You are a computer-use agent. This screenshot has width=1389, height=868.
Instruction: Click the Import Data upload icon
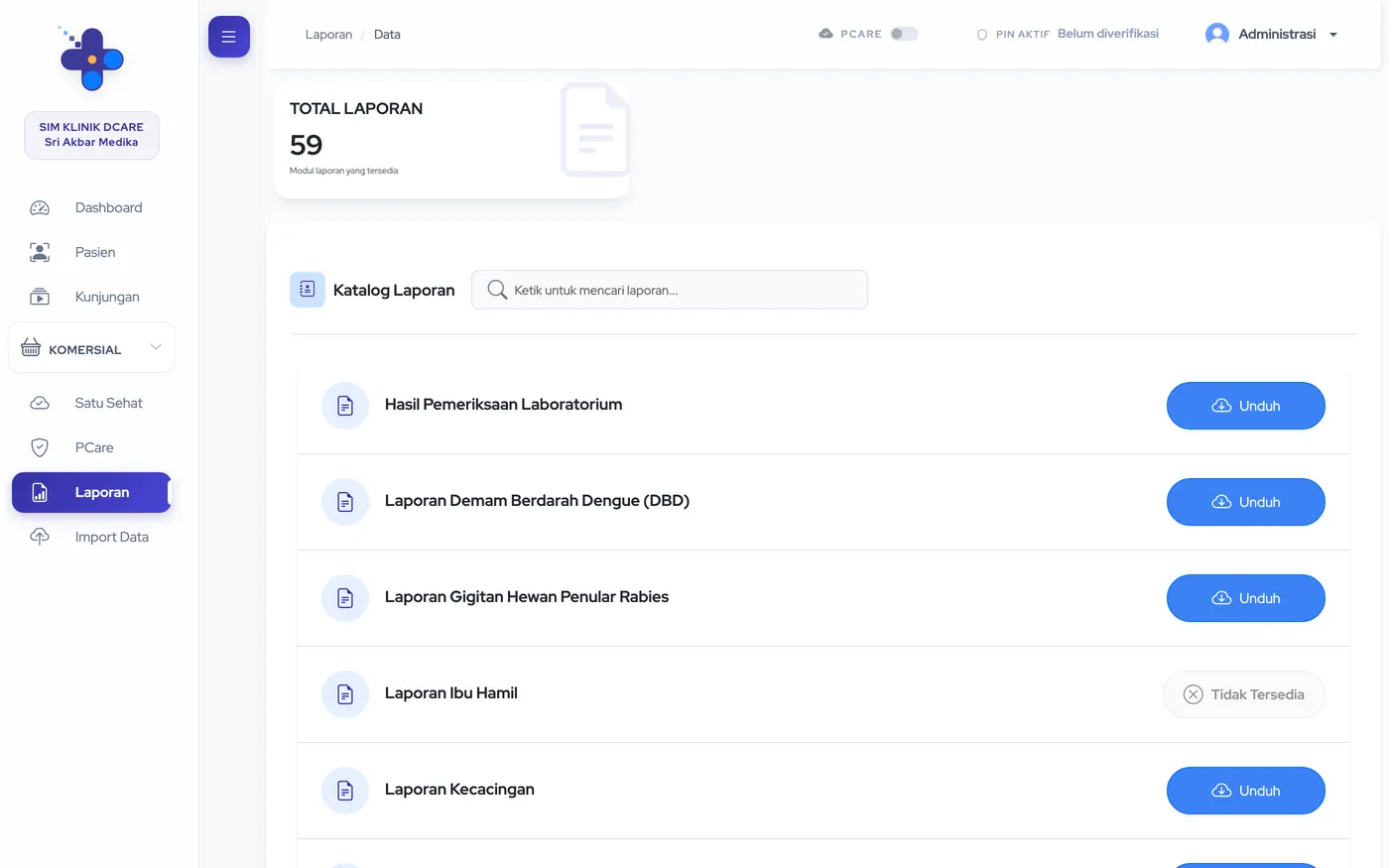pos(40,538)
